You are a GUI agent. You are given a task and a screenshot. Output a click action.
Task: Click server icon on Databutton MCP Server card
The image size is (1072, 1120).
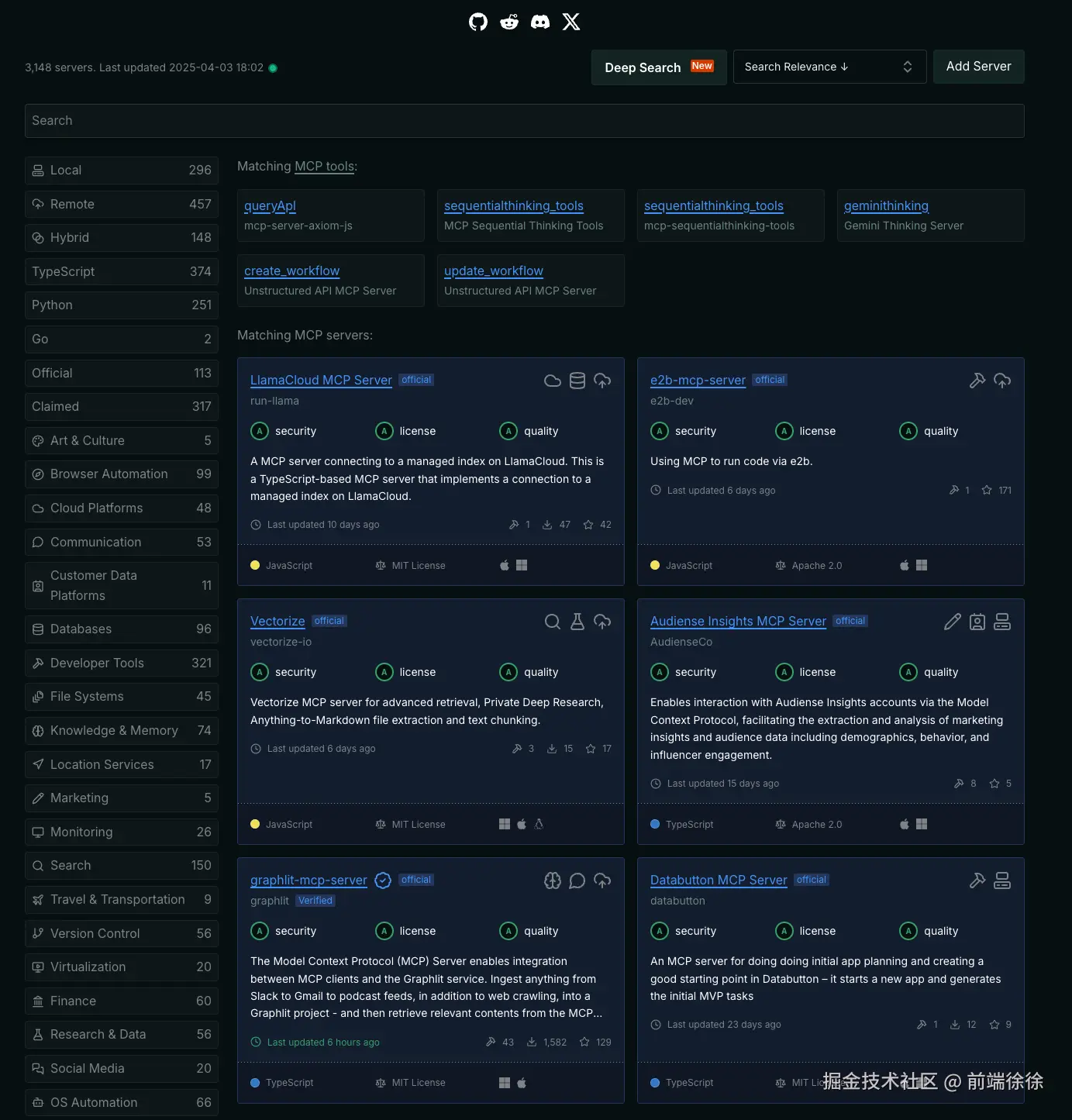pyautogui.click(x=1002, y=880)
